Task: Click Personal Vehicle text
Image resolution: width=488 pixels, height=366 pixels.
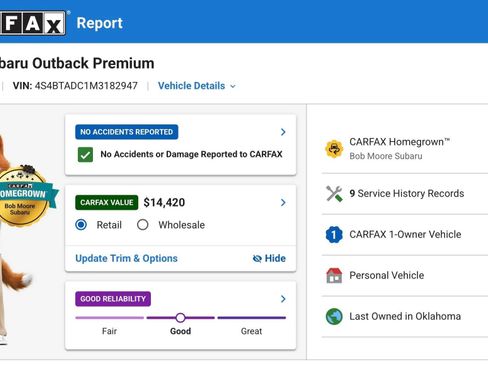Action: point(387,275)
